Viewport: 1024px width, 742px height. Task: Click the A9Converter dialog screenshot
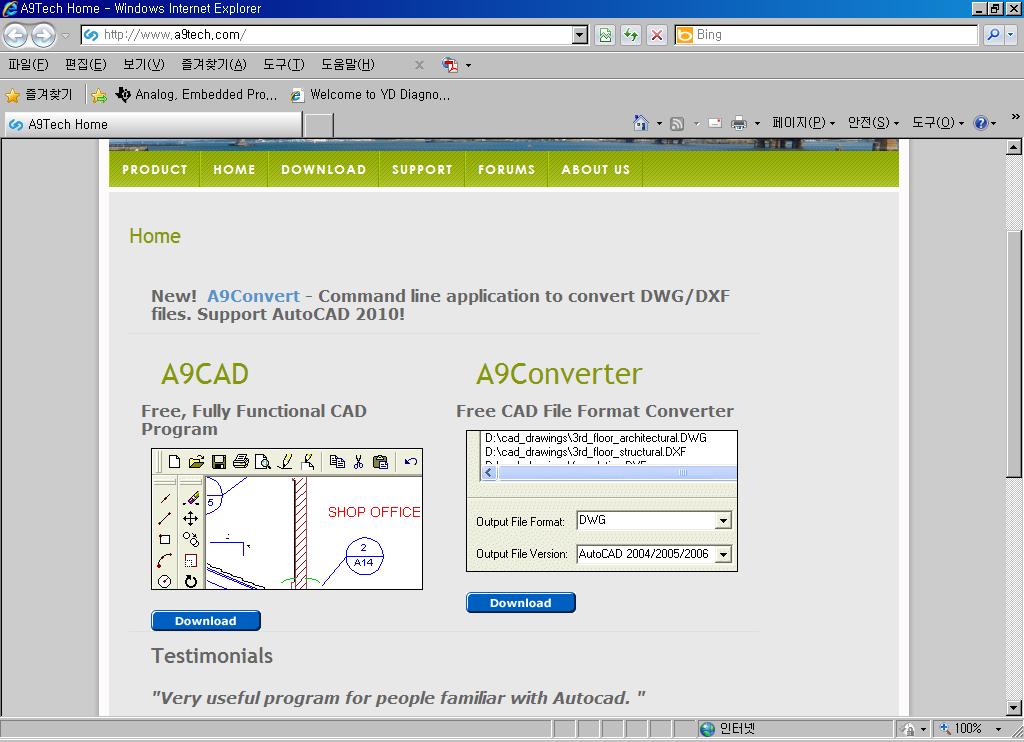coord(601,501)
